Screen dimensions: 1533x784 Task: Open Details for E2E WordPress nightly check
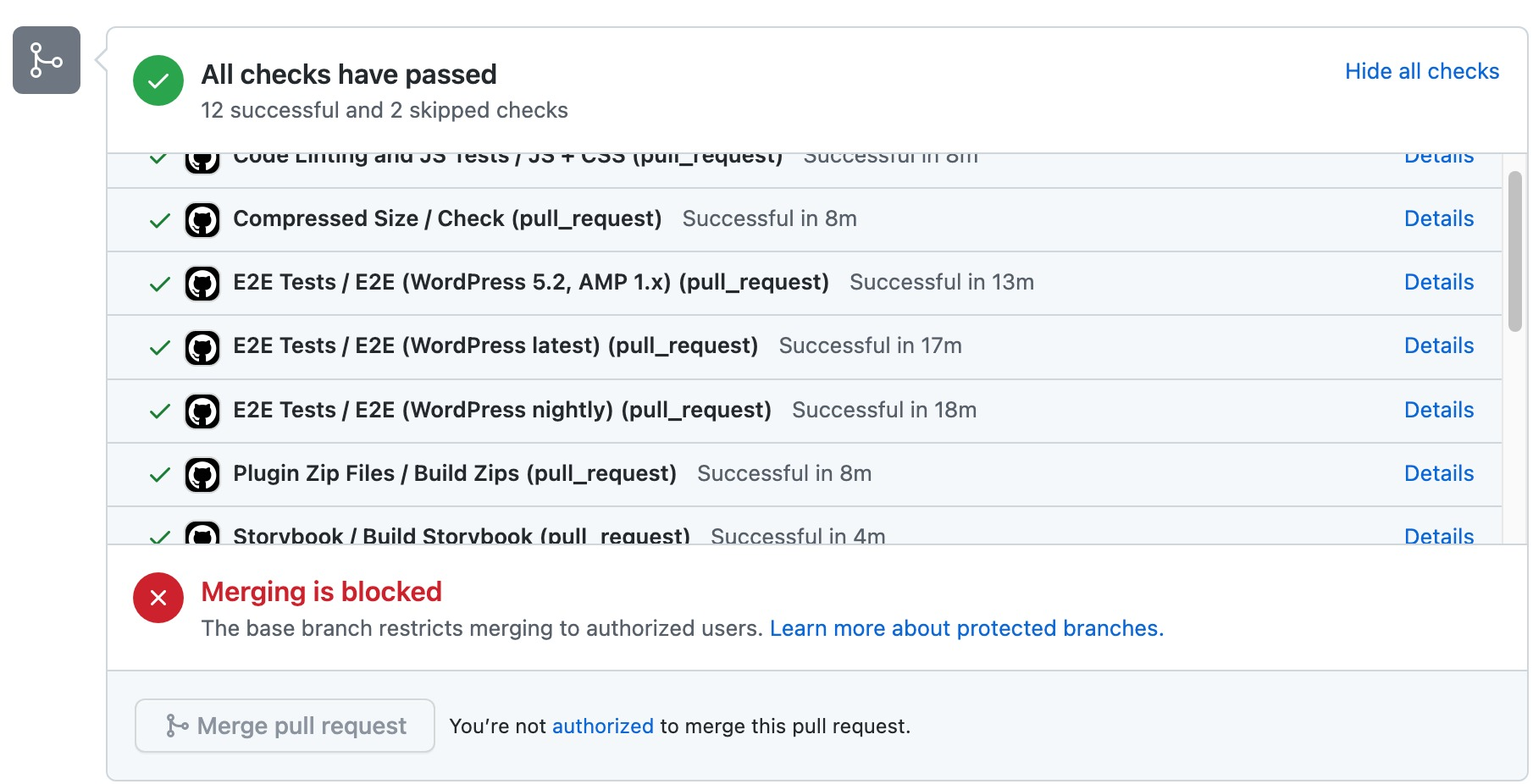(x=1438, y=410)
